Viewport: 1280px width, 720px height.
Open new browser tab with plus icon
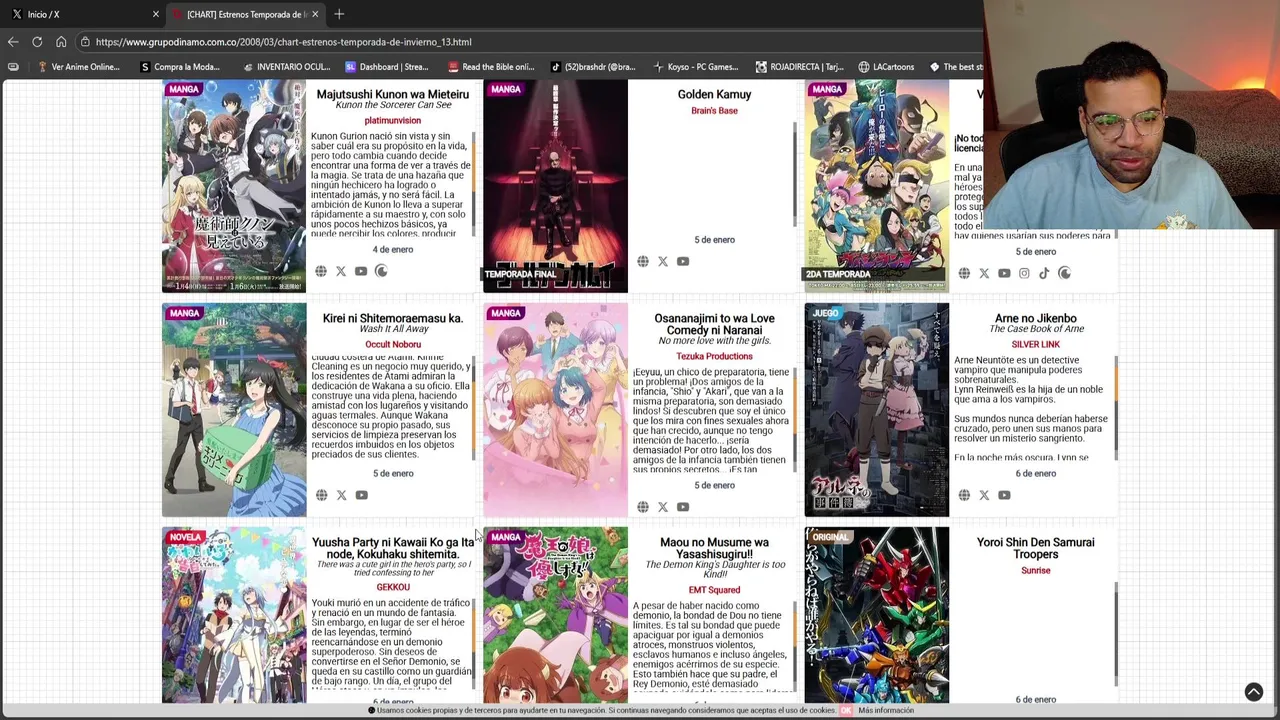pyautogui.click(x=339, y=14)
